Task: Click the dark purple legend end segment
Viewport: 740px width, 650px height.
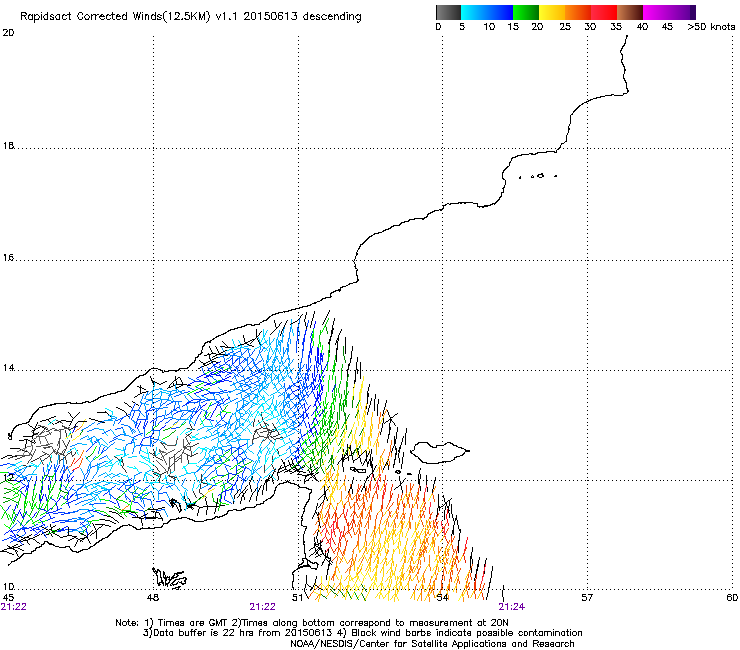Action: point(692,12)
